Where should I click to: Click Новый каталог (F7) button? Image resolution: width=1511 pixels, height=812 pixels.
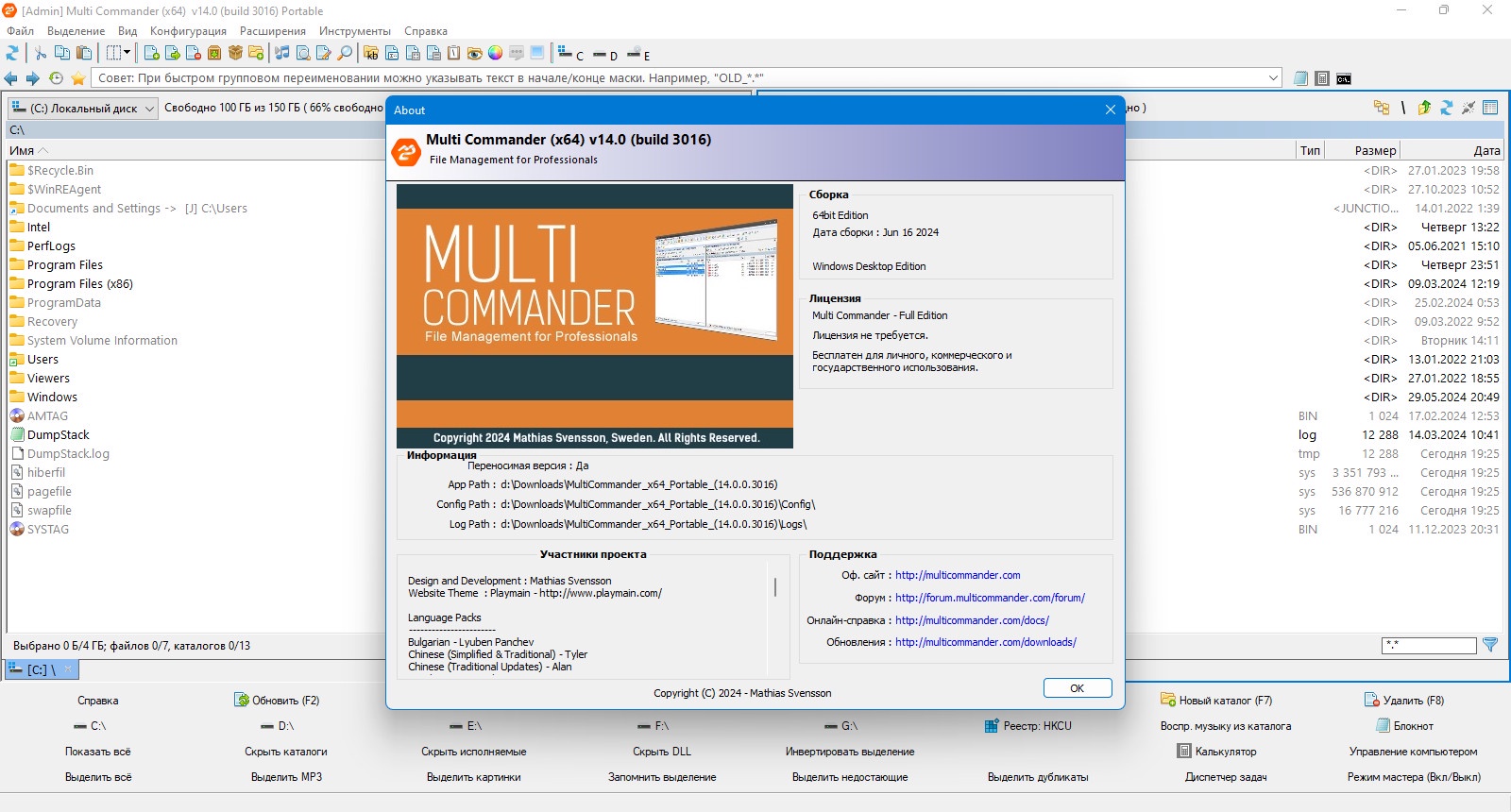(x=1216, y=701)
